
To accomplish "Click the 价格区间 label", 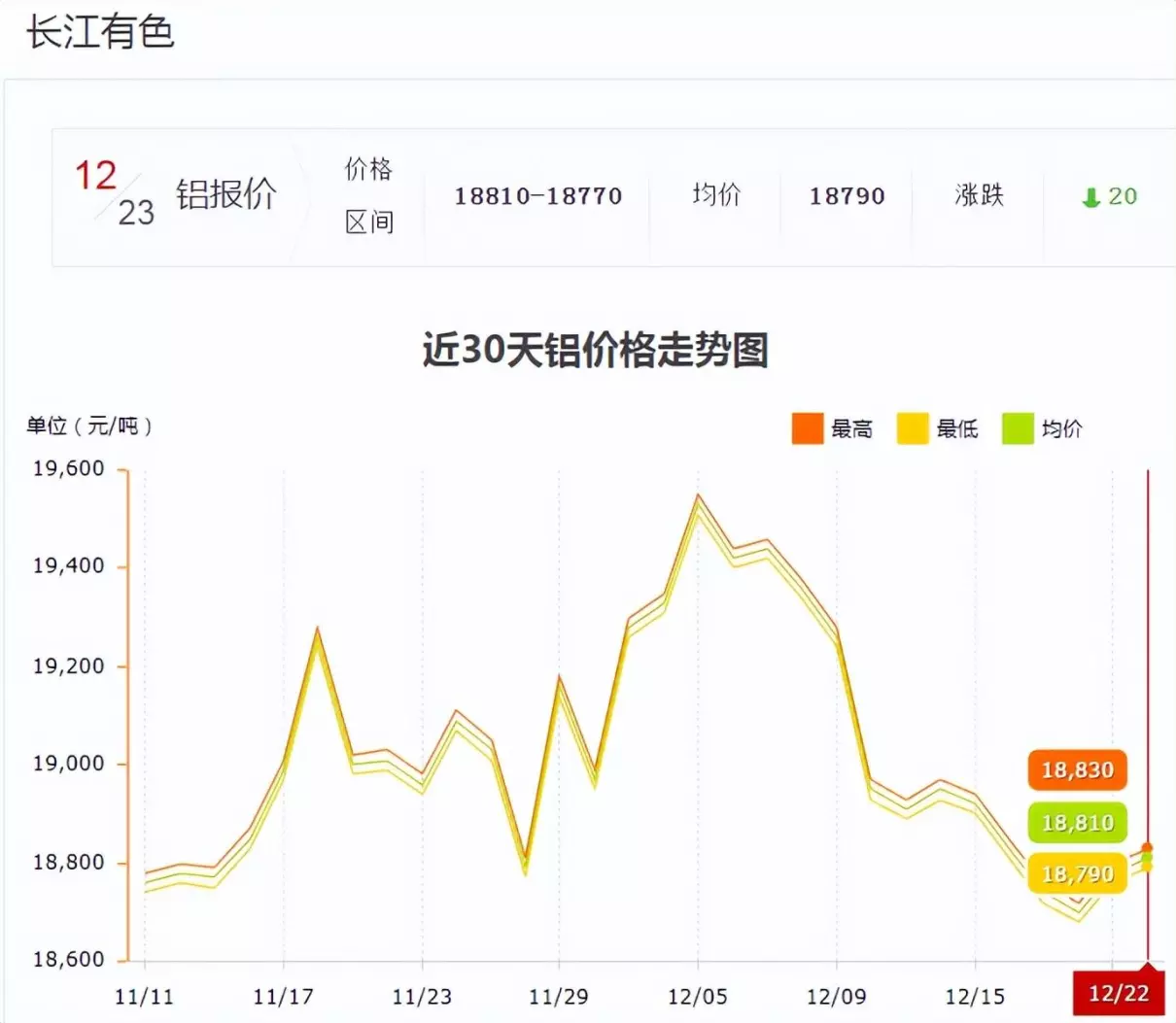I will click(x=369, y=195).
